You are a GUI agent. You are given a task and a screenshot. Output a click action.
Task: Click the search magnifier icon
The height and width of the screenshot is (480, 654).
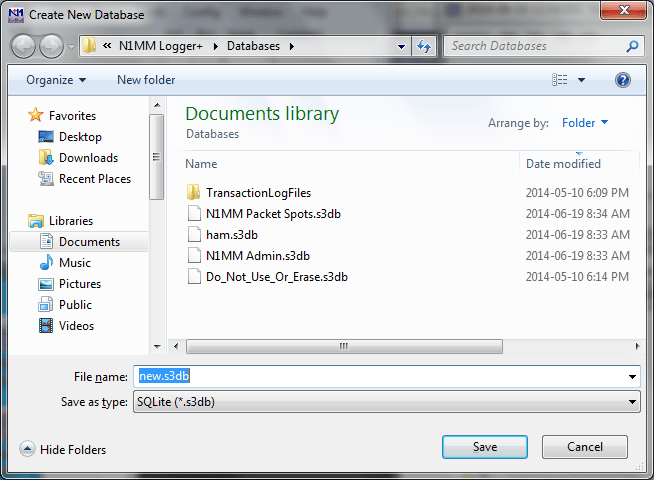pos(632,46)
